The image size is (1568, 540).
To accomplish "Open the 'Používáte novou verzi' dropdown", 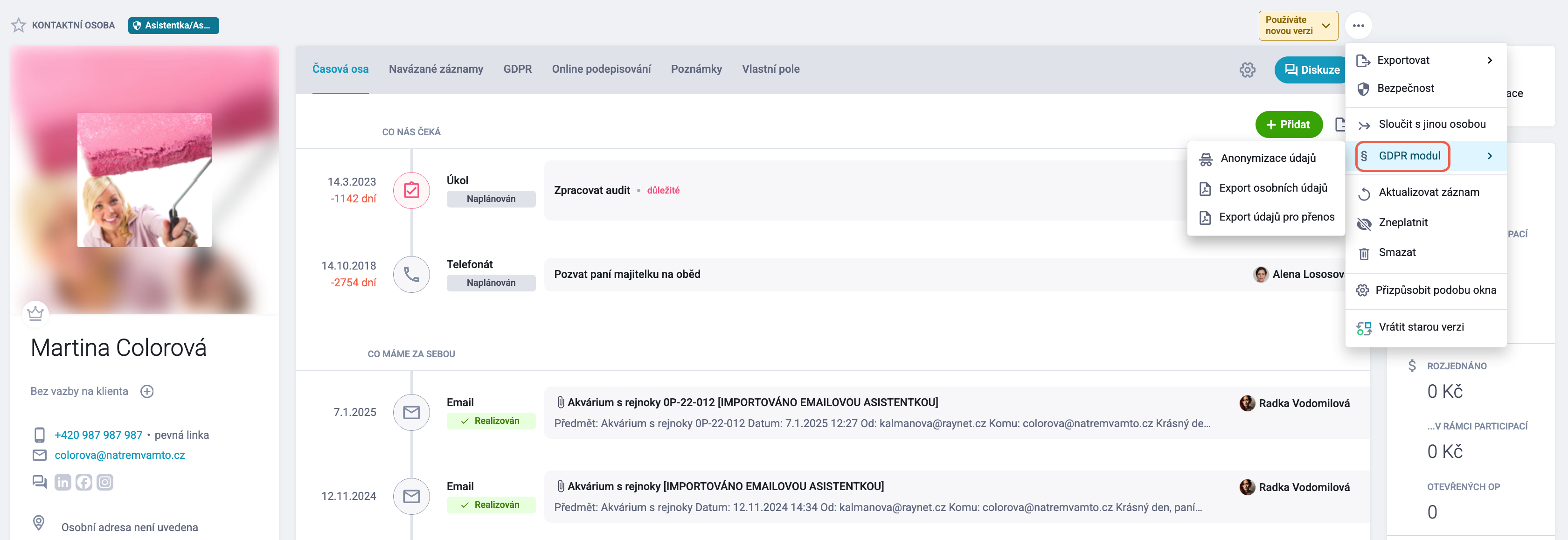I will (1298, 26).
